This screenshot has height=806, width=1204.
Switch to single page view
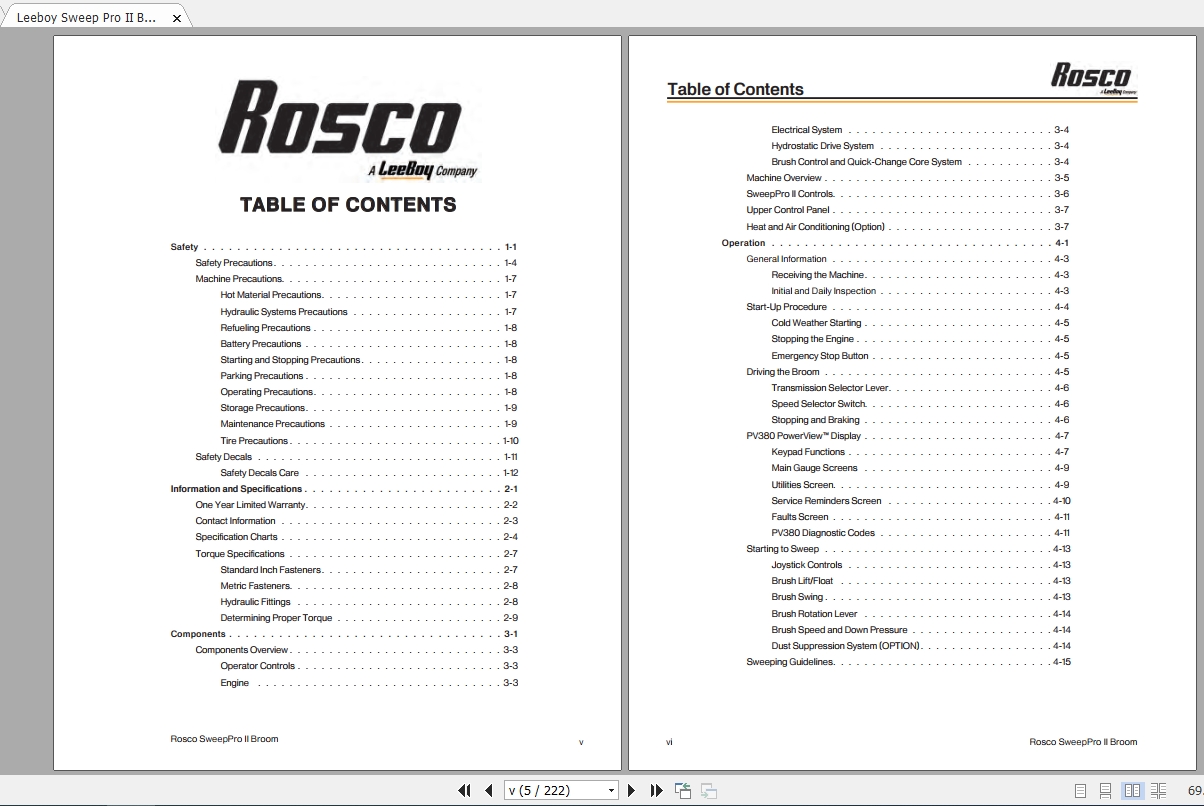[1080, 790]
